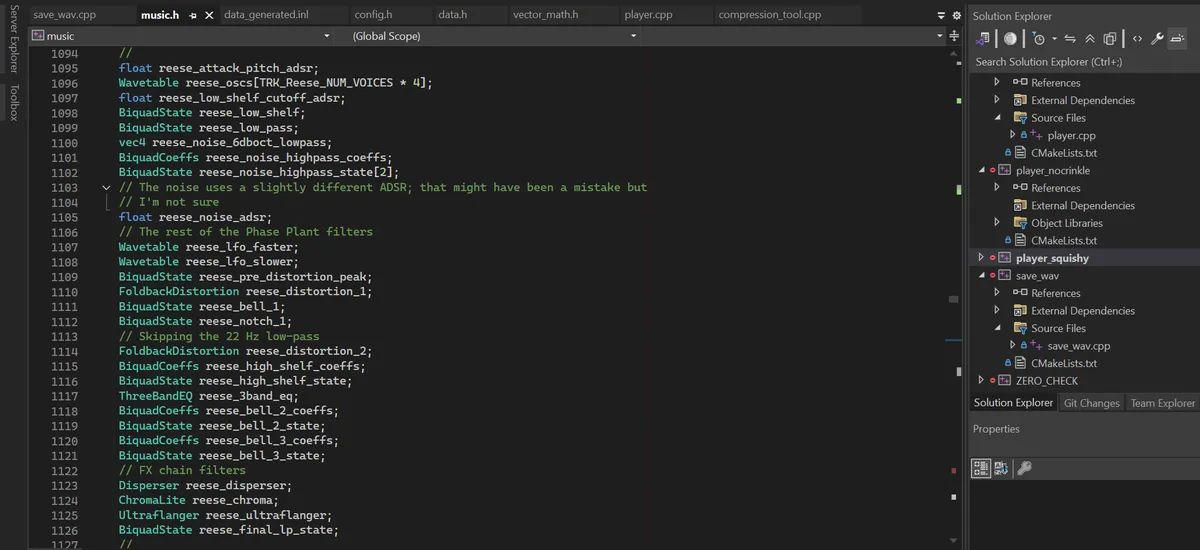Expand the save_wav.cpp file node
The image size is (1200, 550).
point(1013,346)
